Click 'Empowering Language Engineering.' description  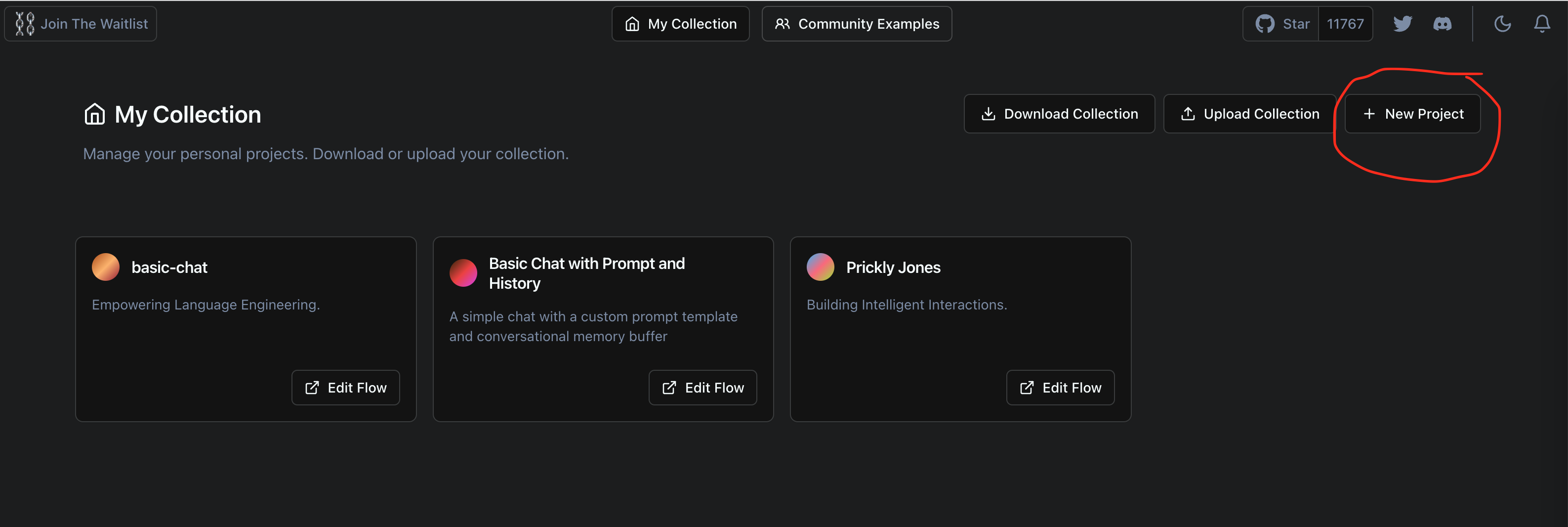coord(206,305)
